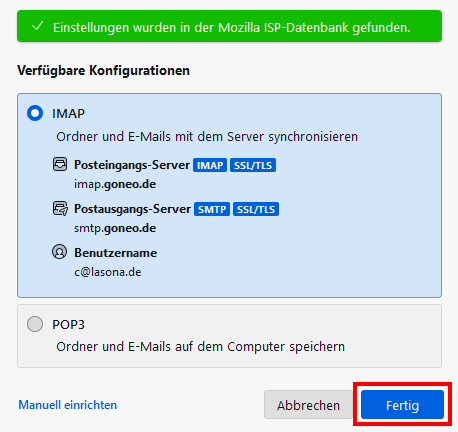Viewport: 458px width, 432px height.
Task: Click the SSL/TLS badge on Posteingangs-Server
Action: click(253, 165)
